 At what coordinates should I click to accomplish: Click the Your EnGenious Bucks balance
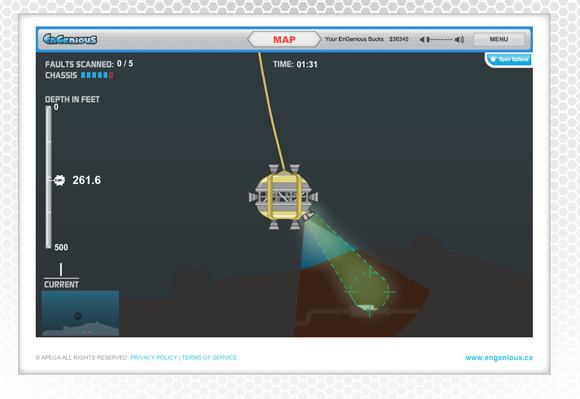367,39
